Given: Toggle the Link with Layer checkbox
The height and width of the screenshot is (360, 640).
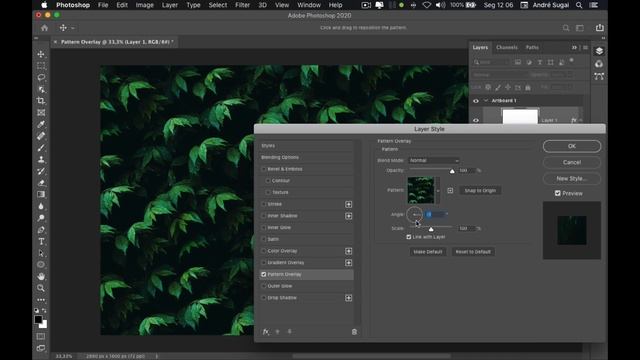Looking at the screenshot, I should (409, 237).
